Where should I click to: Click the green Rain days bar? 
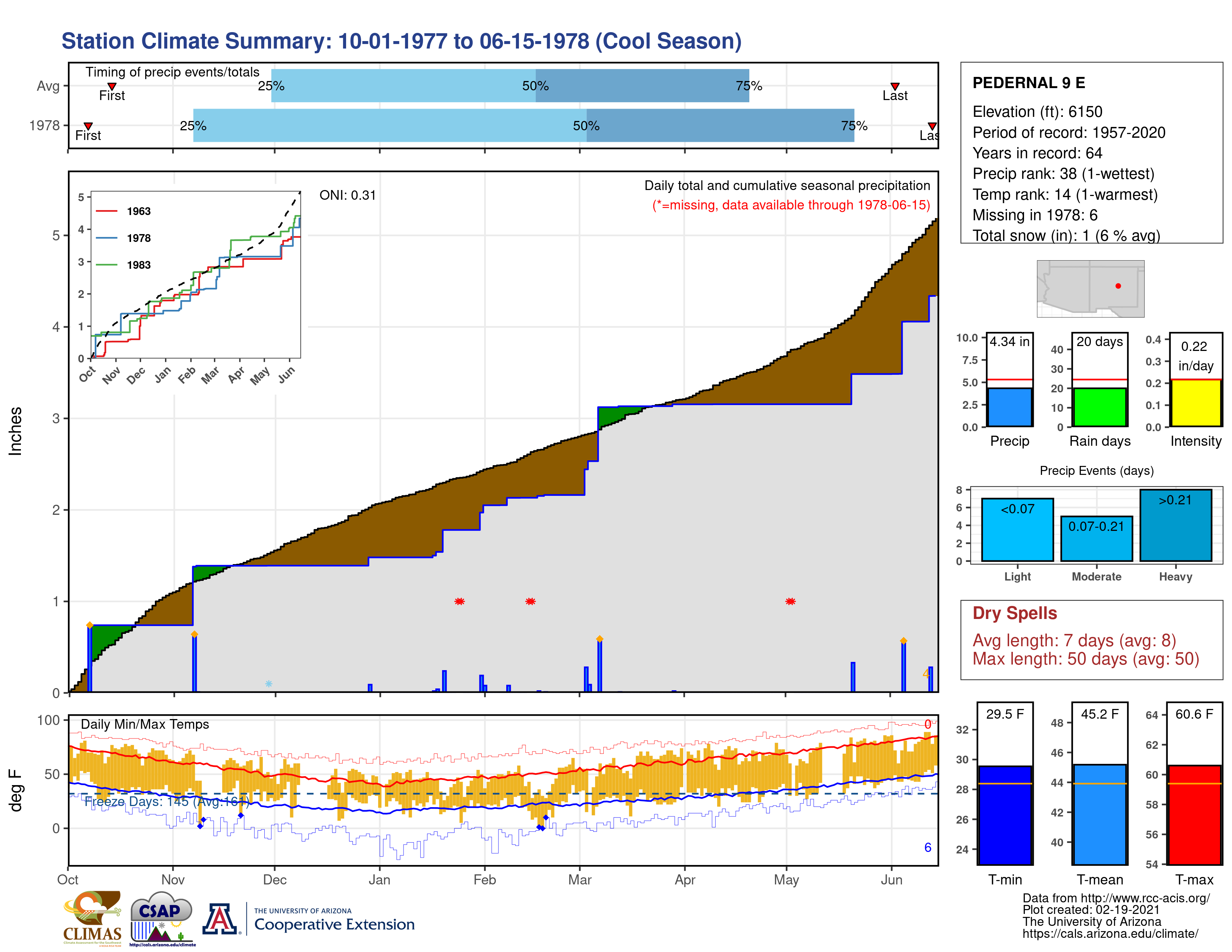(x=1100, y=407)
